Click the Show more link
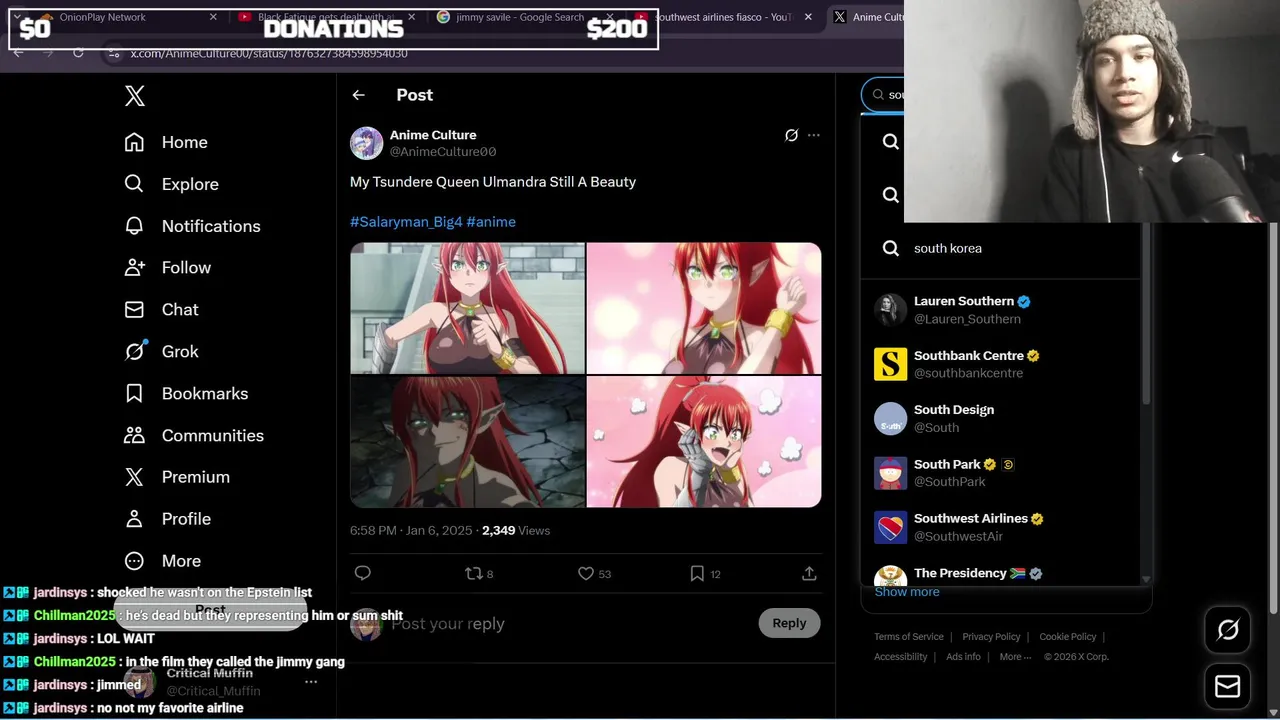Screen dimensions: 1280x720 907,592
